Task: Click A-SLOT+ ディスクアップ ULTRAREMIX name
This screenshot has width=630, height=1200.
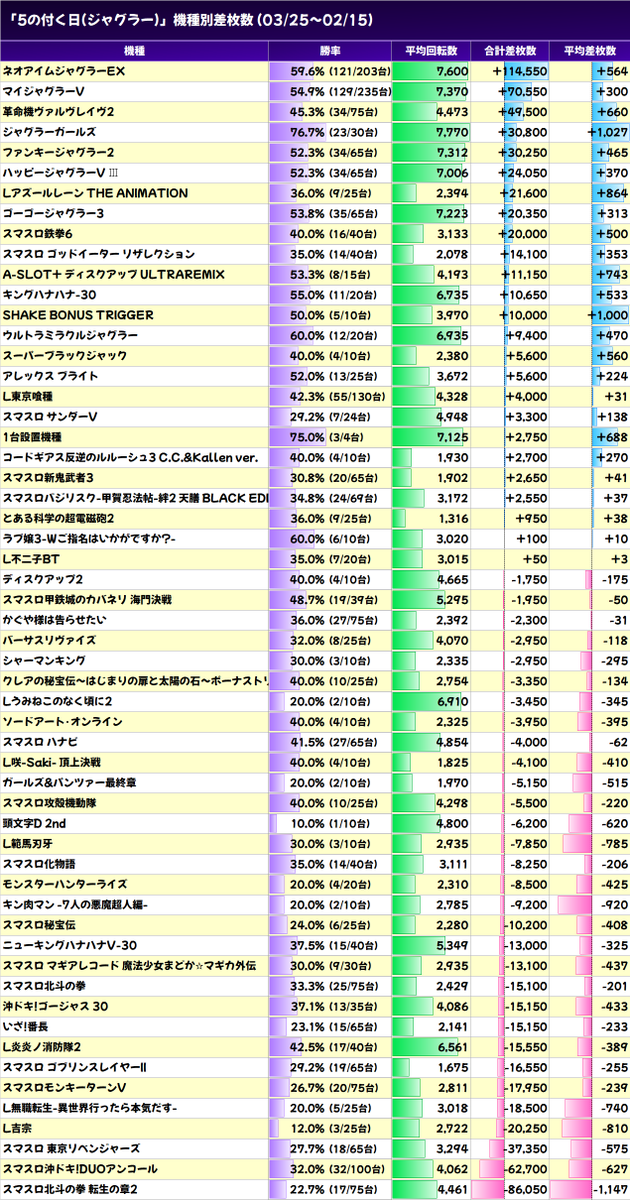Action: pos(114,274)
